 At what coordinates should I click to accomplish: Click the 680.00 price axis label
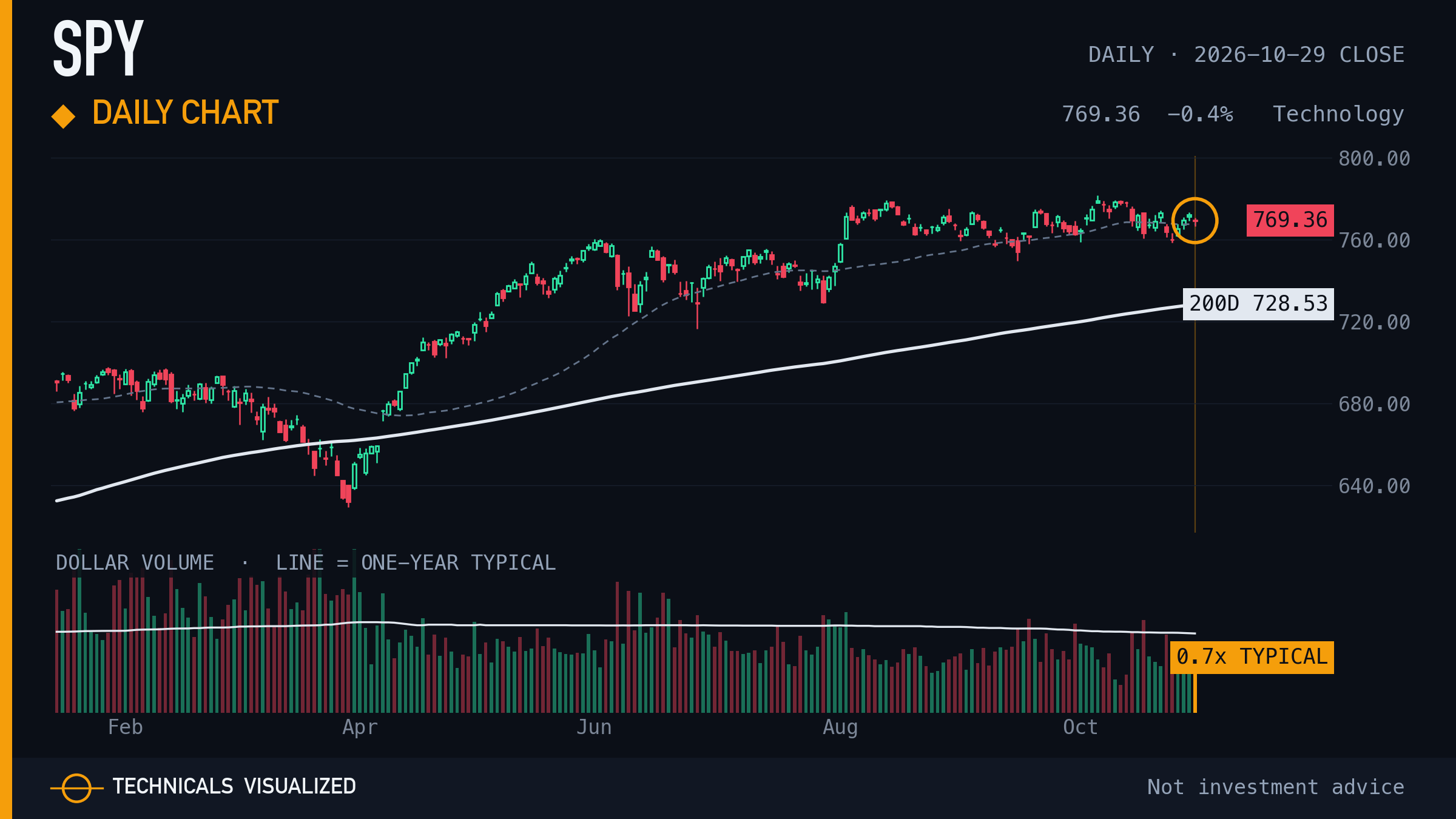point(1374,405)
